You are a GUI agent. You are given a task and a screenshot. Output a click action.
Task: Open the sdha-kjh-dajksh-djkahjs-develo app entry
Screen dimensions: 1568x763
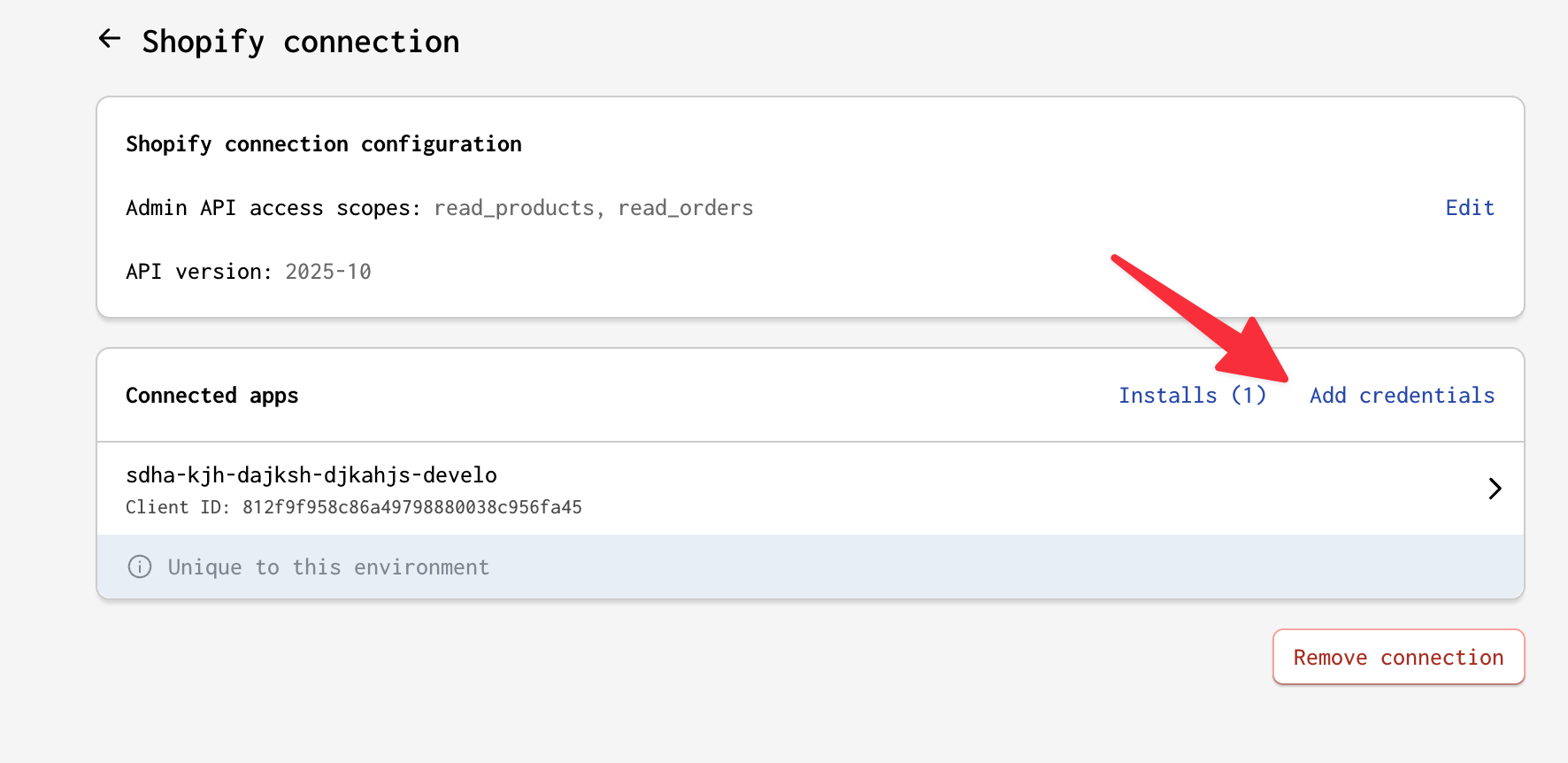coord(311,475)
